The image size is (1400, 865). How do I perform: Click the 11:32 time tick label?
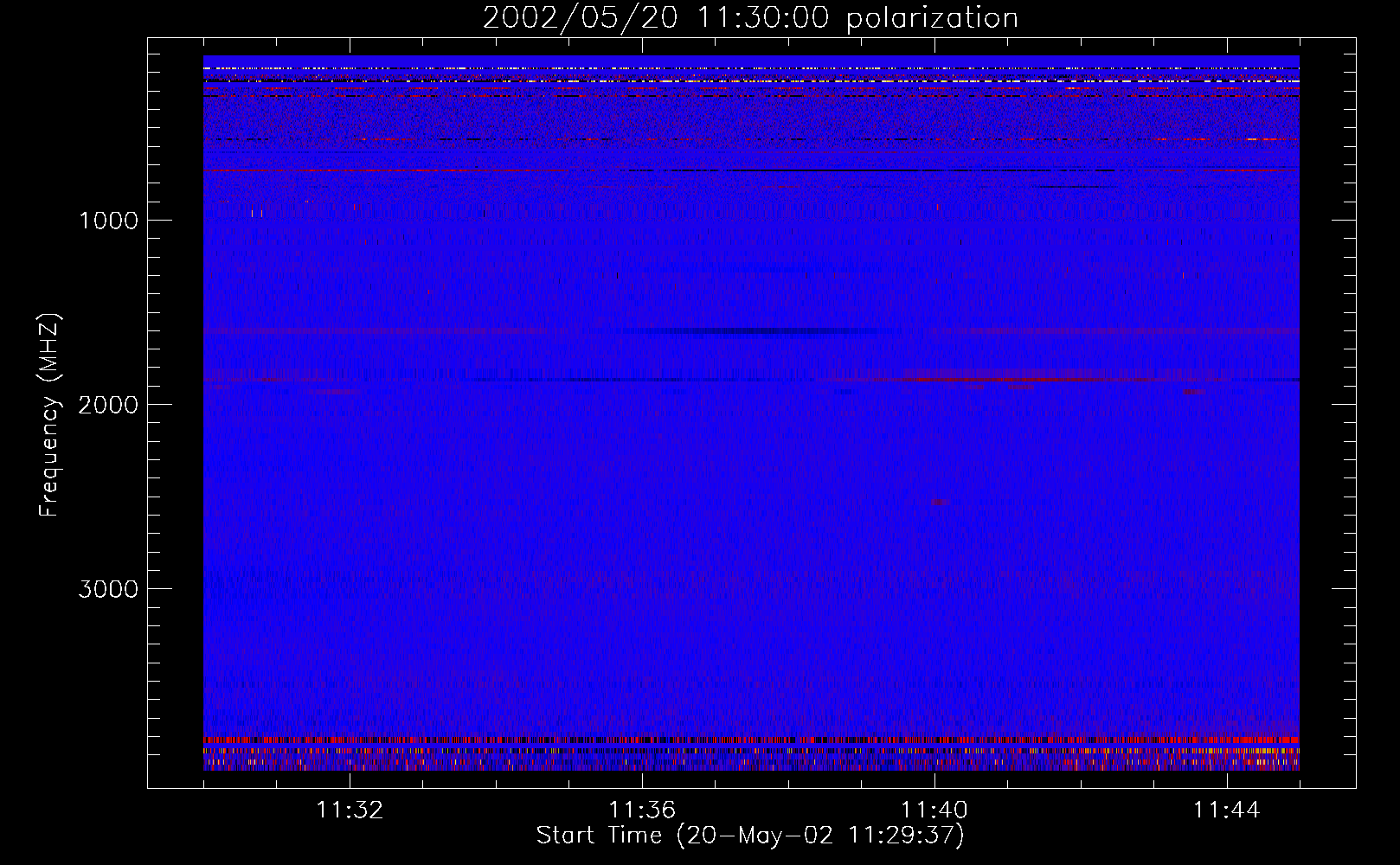click(x=350, y=811)
